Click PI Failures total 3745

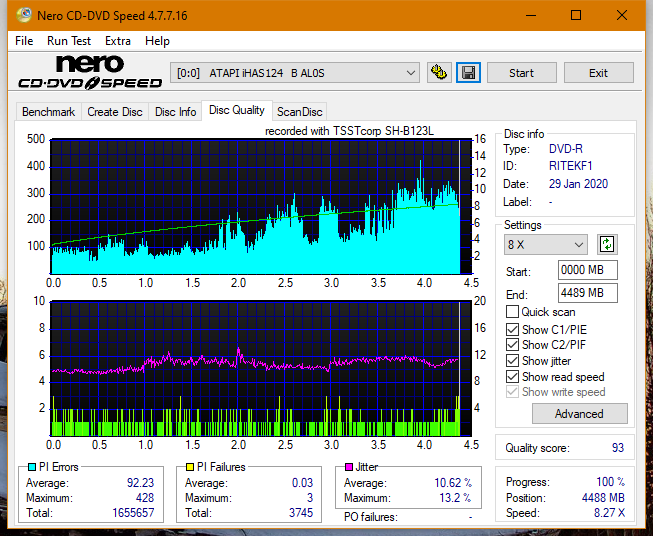(x=301, y=513)
